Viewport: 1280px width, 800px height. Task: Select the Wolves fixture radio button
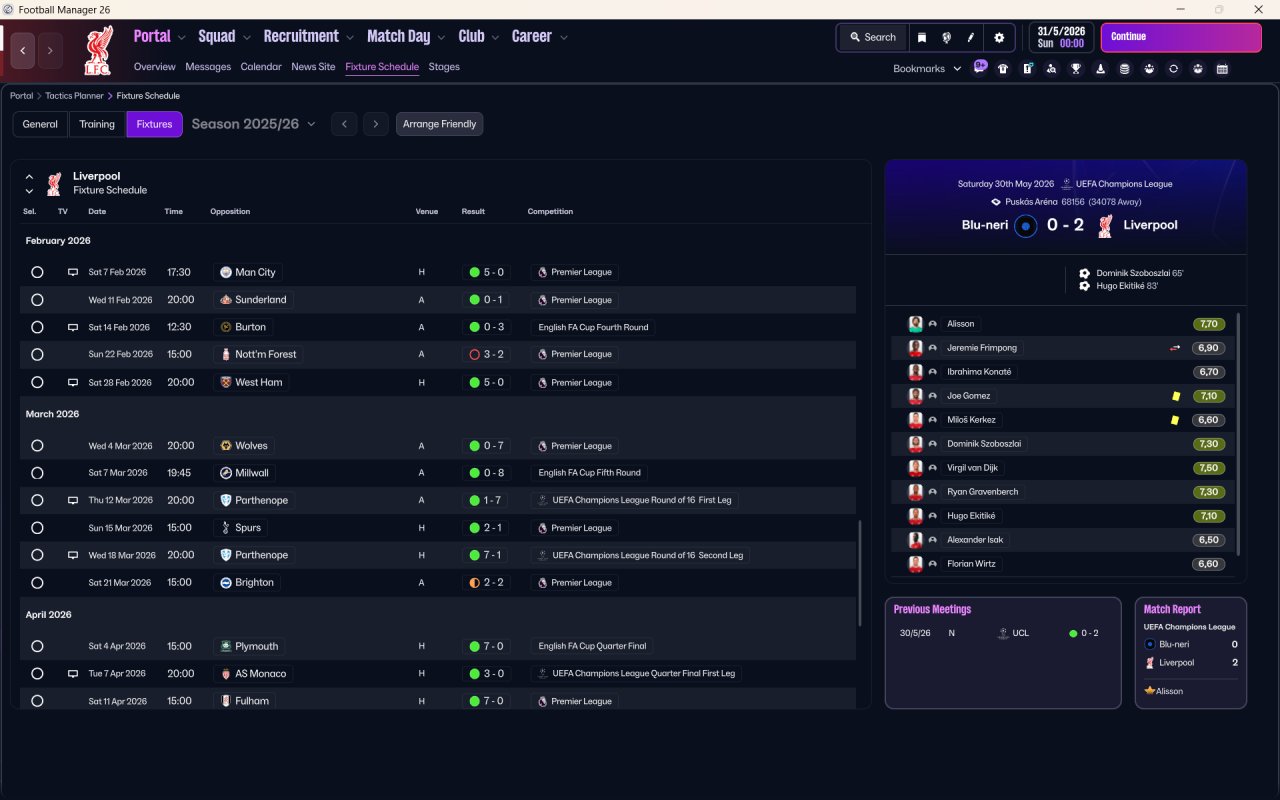click(x=37, y=446)
